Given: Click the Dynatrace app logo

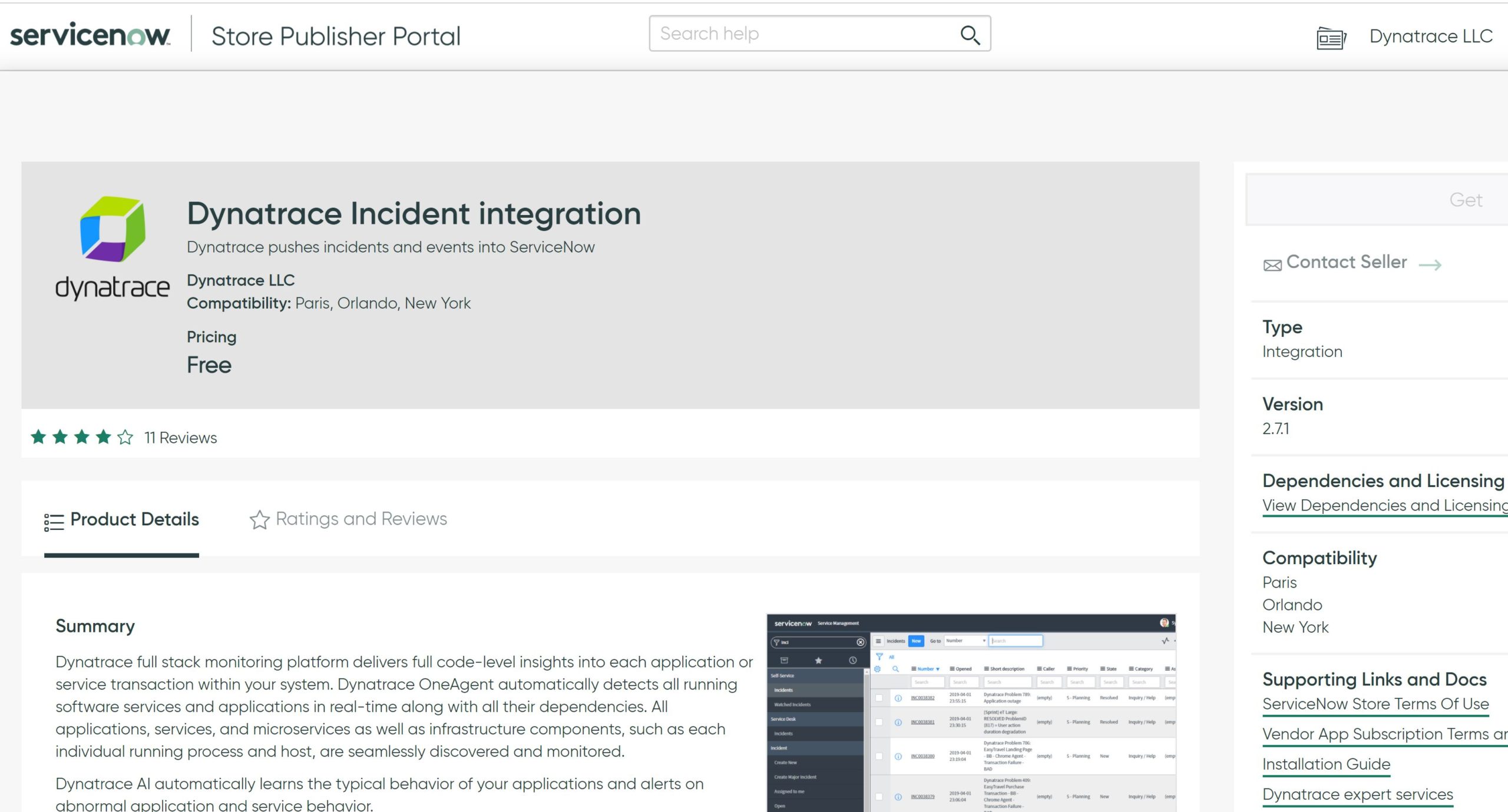Looking at the screenshot, I should 113,248.
